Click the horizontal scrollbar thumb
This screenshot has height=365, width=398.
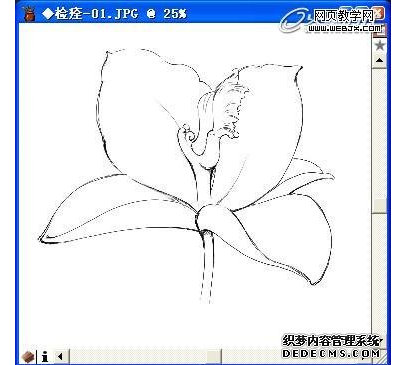[x=214, y=357]
